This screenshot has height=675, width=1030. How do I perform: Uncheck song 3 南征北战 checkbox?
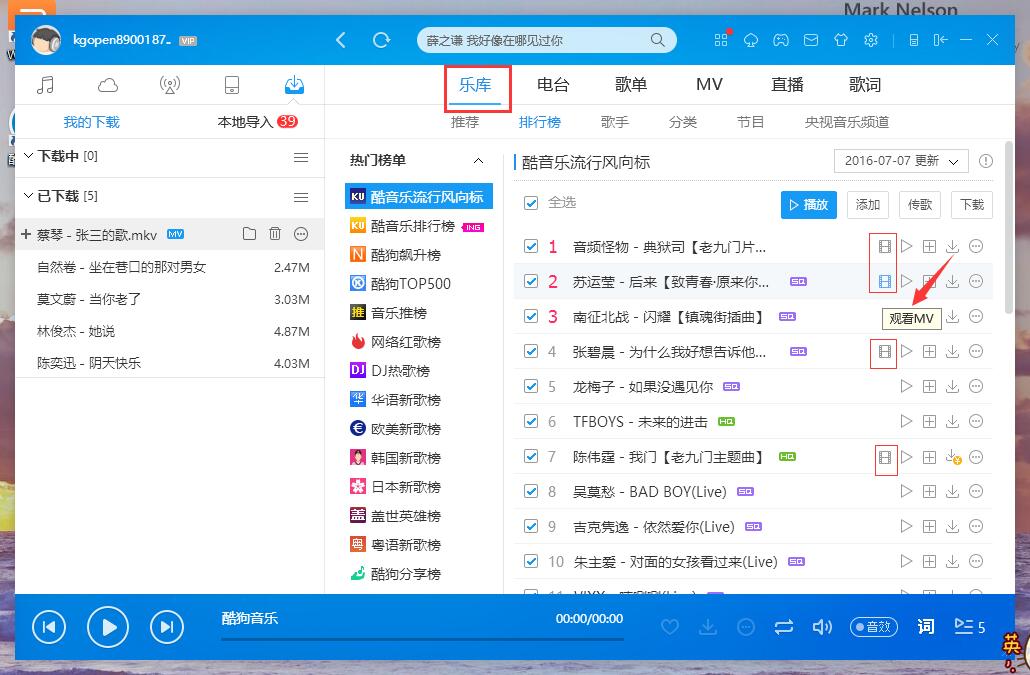[x=531, y=316]
